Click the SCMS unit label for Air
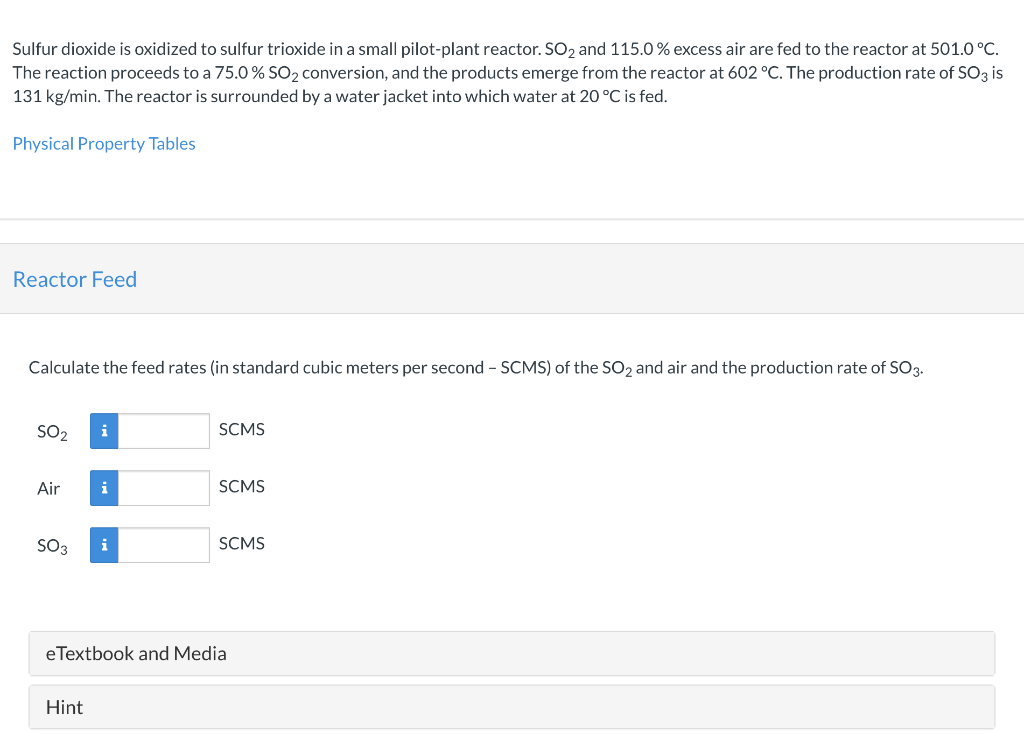 point(241,486)
